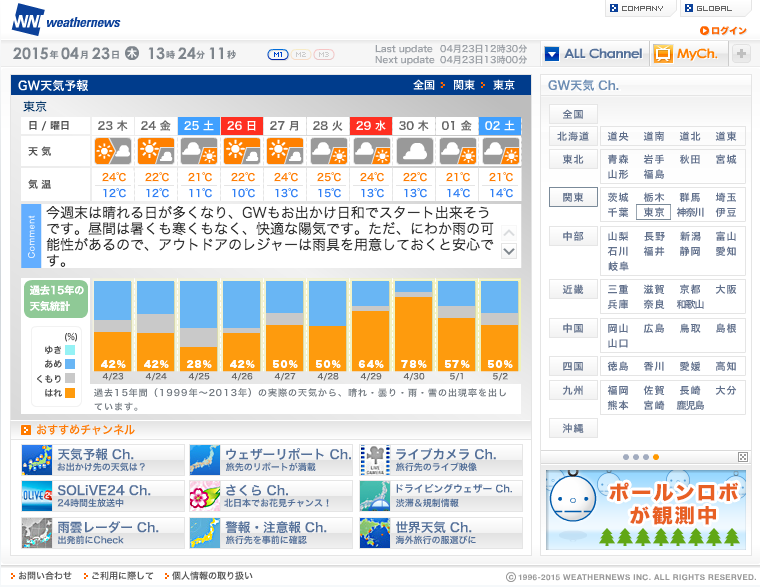Click the orange はれ legend swatch

pos(70,393)
